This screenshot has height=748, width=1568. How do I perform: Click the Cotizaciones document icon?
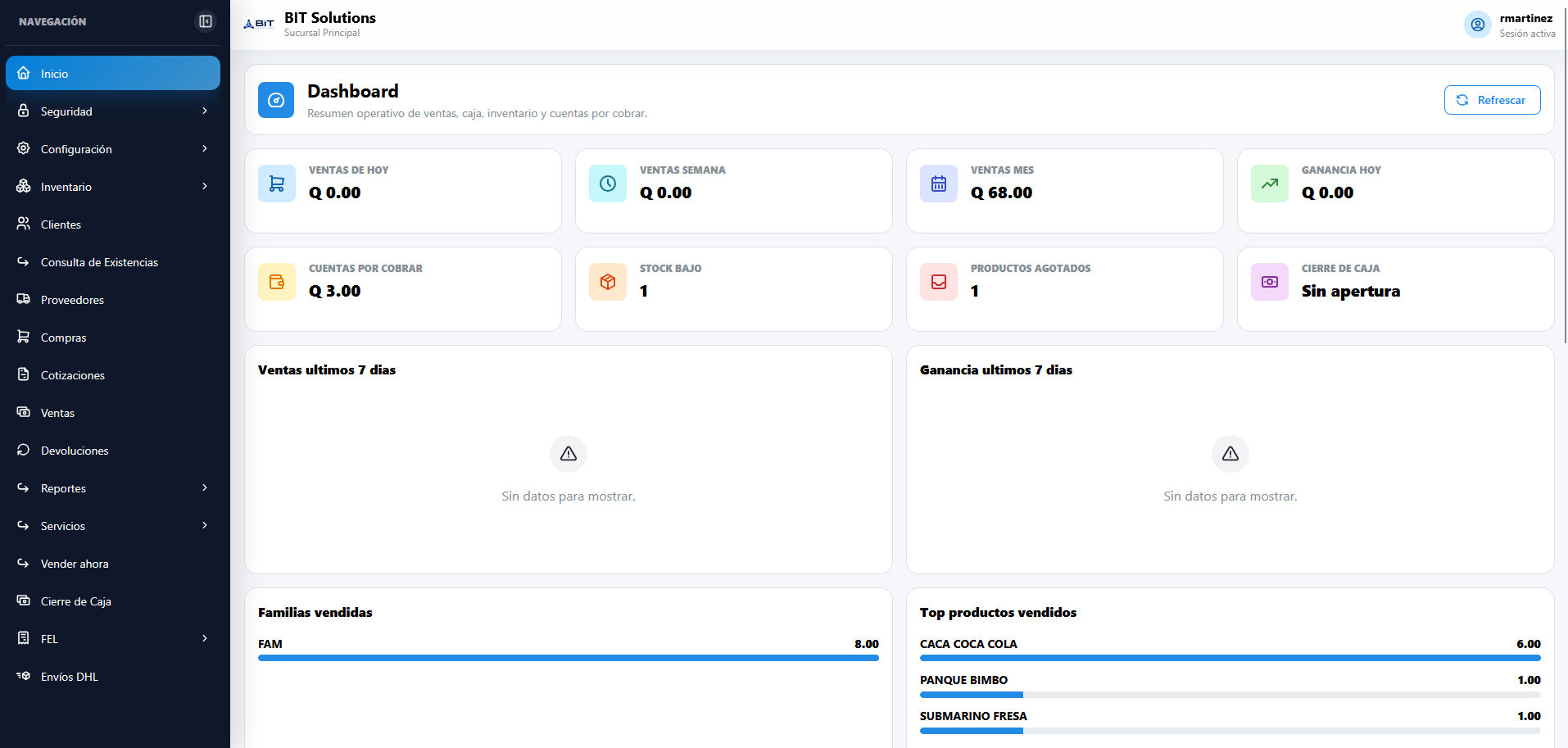[x=24, y=374]
